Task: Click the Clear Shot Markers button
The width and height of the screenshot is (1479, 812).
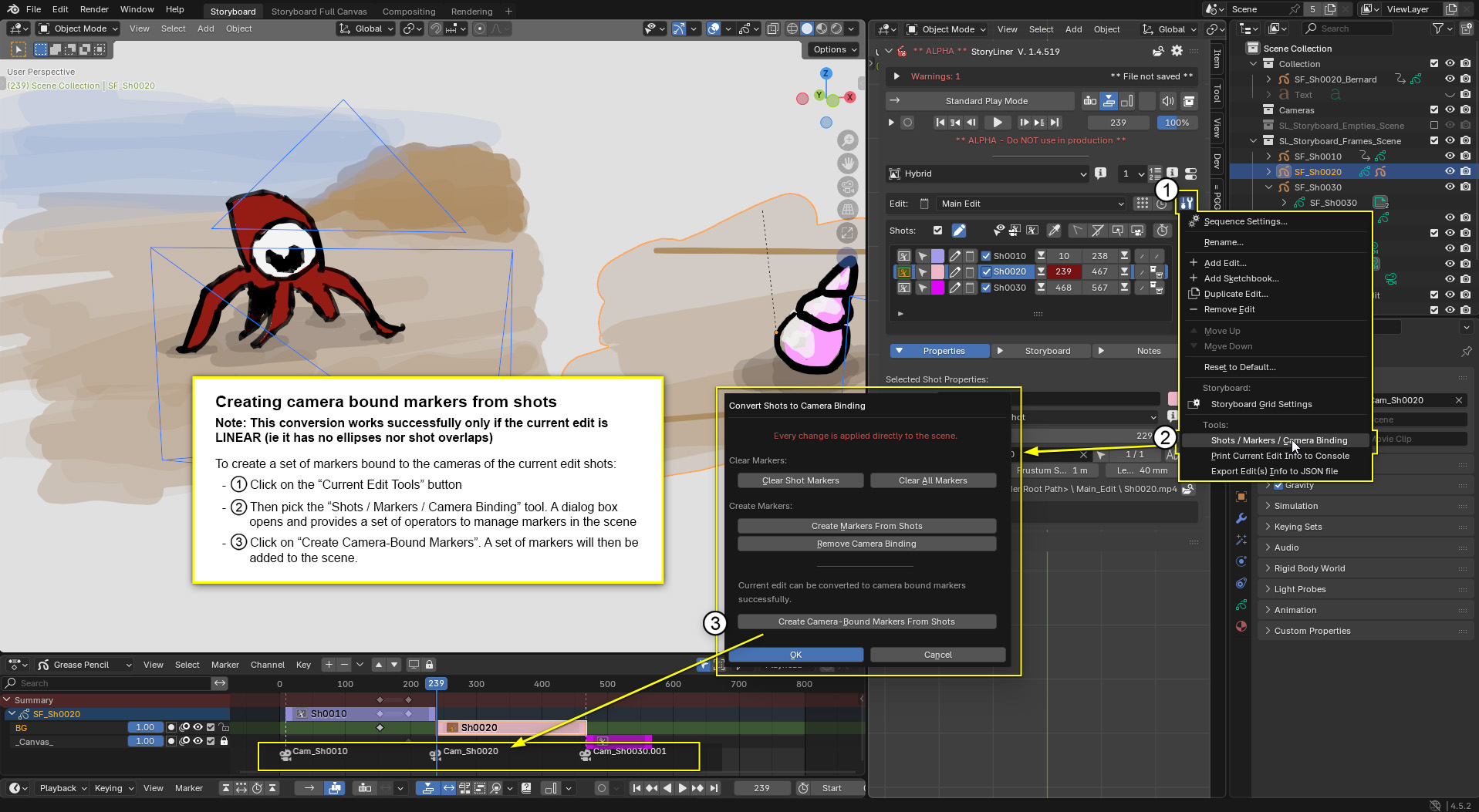Action: (800, 480)
